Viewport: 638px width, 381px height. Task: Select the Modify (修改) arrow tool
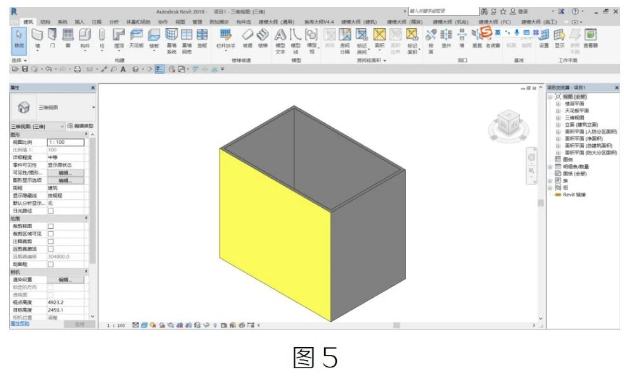coord(19,40)
